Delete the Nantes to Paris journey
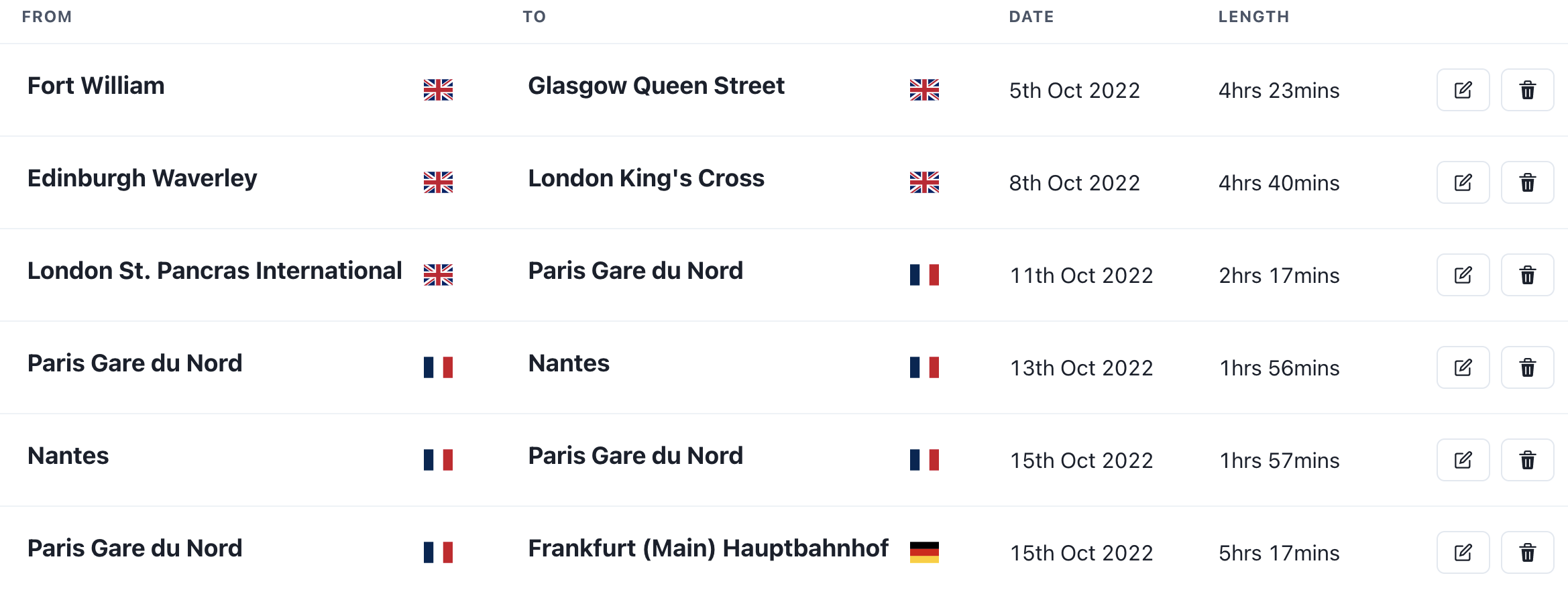 coord(1527,460)
